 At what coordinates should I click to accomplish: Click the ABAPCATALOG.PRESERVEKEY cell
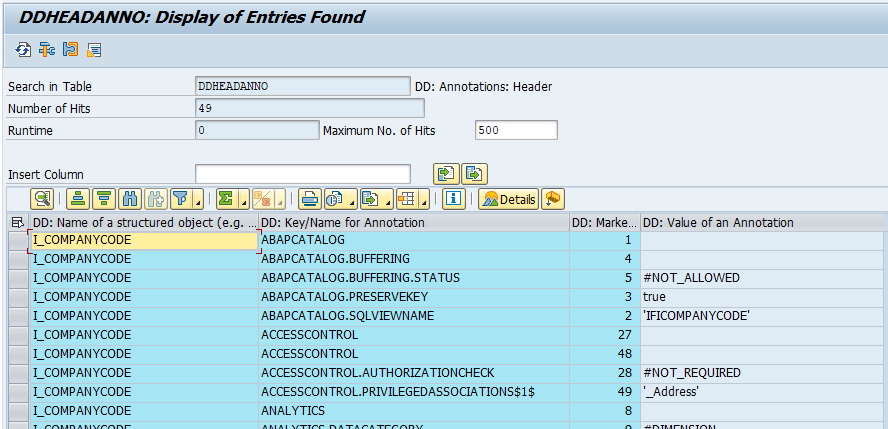tap(414, 297)
